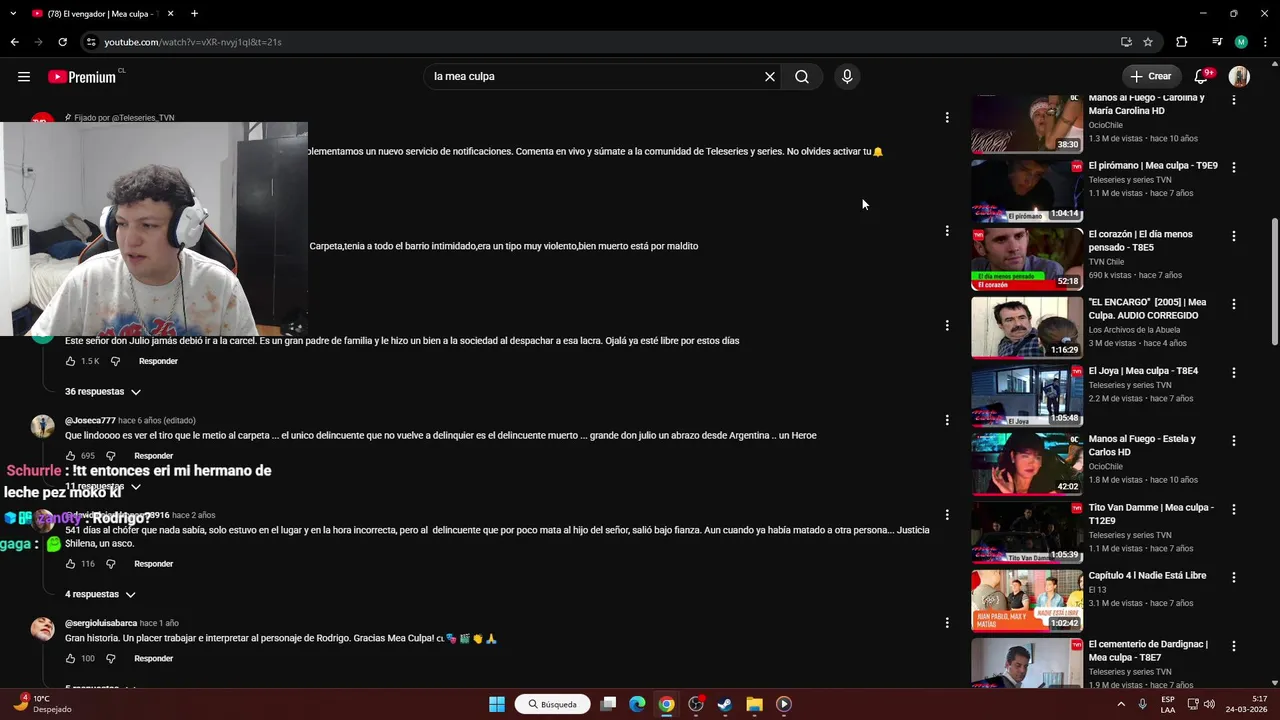The image size is (1280, 720).
Task: Click the magnifier search button
Action: pos(802,76)
